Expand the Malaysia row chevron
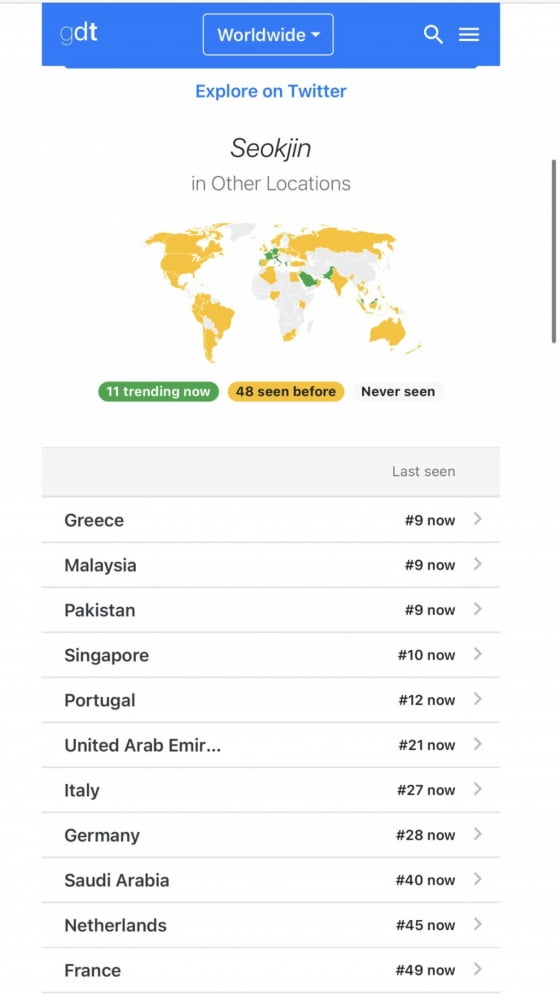Image resolution: width=560 pixels, height=995 pixels. 477,564
